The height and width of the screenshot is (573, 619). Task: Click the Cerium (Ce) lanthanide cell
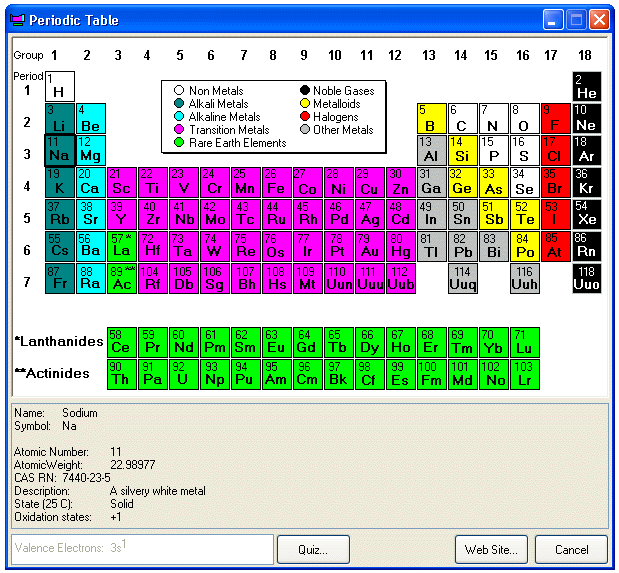121,342
